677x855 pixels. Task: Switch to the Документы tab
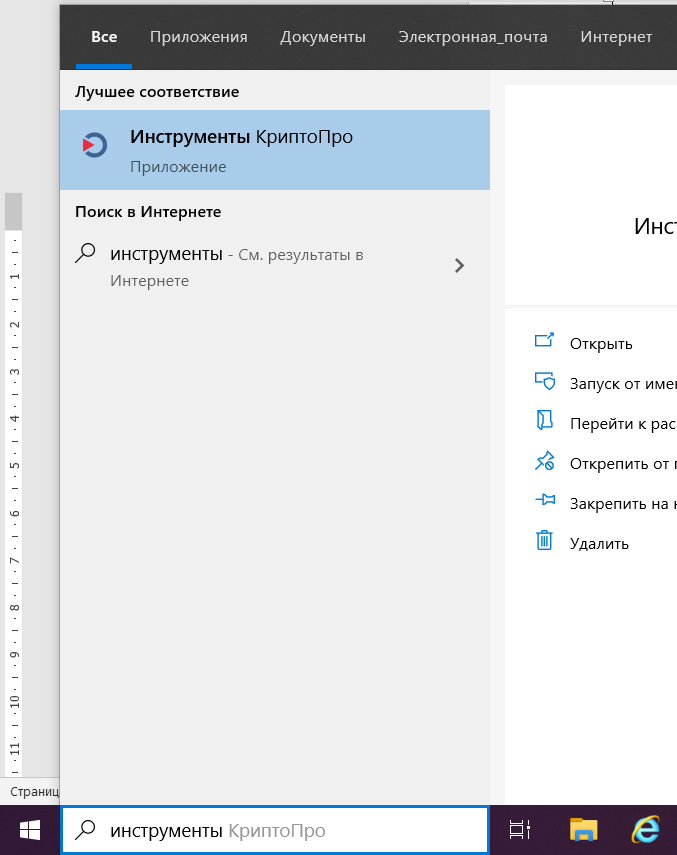click(x=323, y=37)
